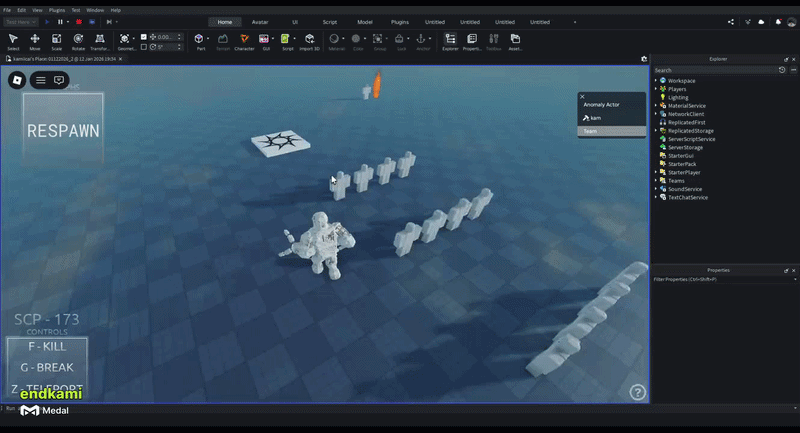
Task: Toggle the rotate snapping checkbox
Action: [143, 46]
